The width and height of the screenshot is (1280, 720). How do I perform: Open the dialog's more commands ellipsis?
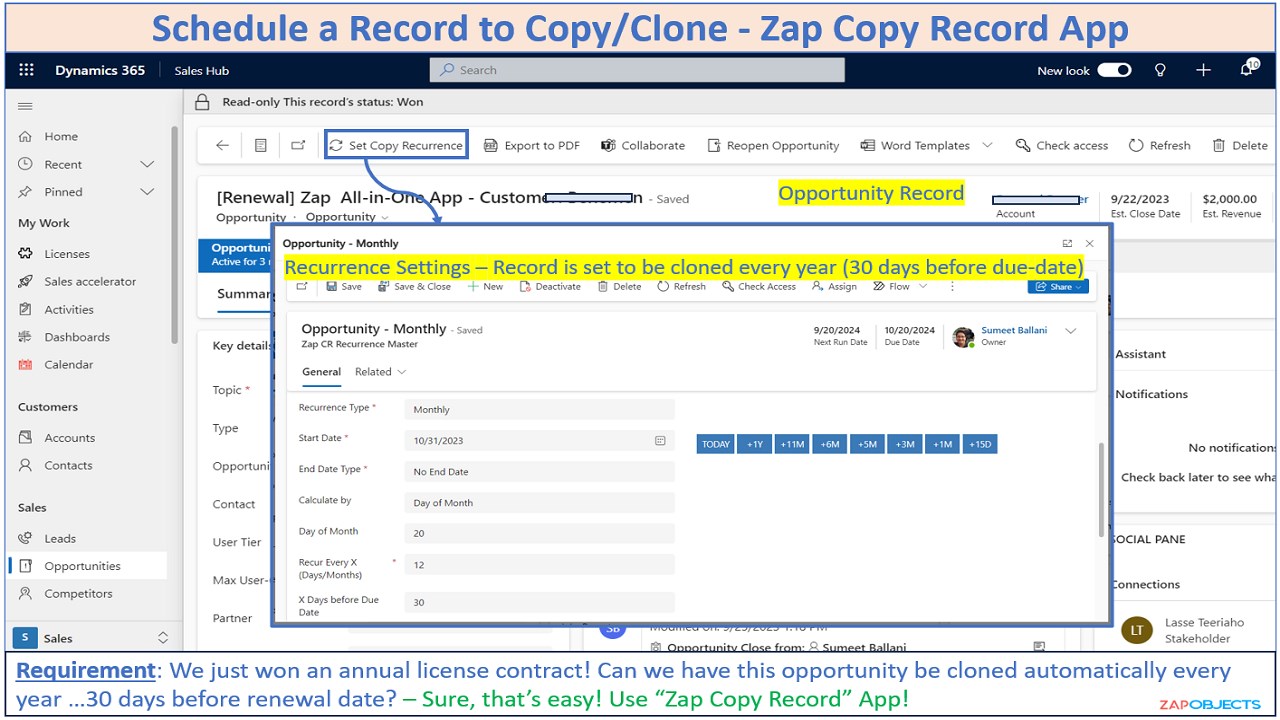(x=951, y=287)
